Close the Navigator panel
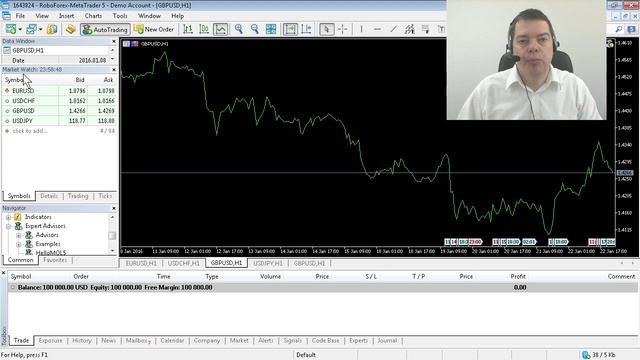 pos(114,208)
